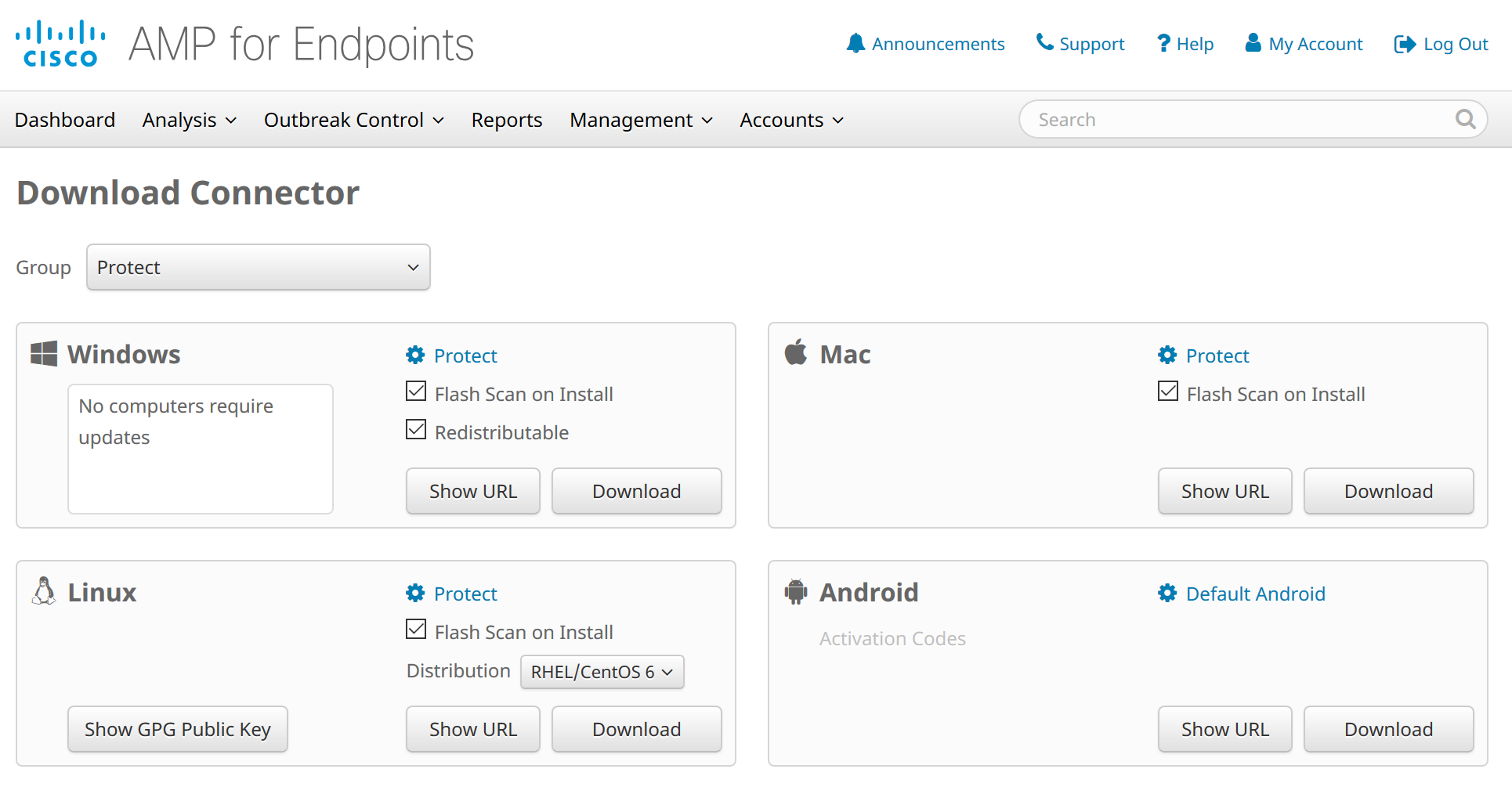Click the Help question mark icon
Image resolution: width=1512 pixels, height=787 pixels.
click(1165, 43)
